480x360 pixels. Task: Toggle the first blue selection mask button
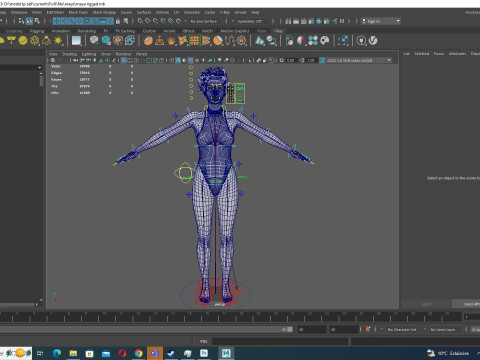(56, 21)
